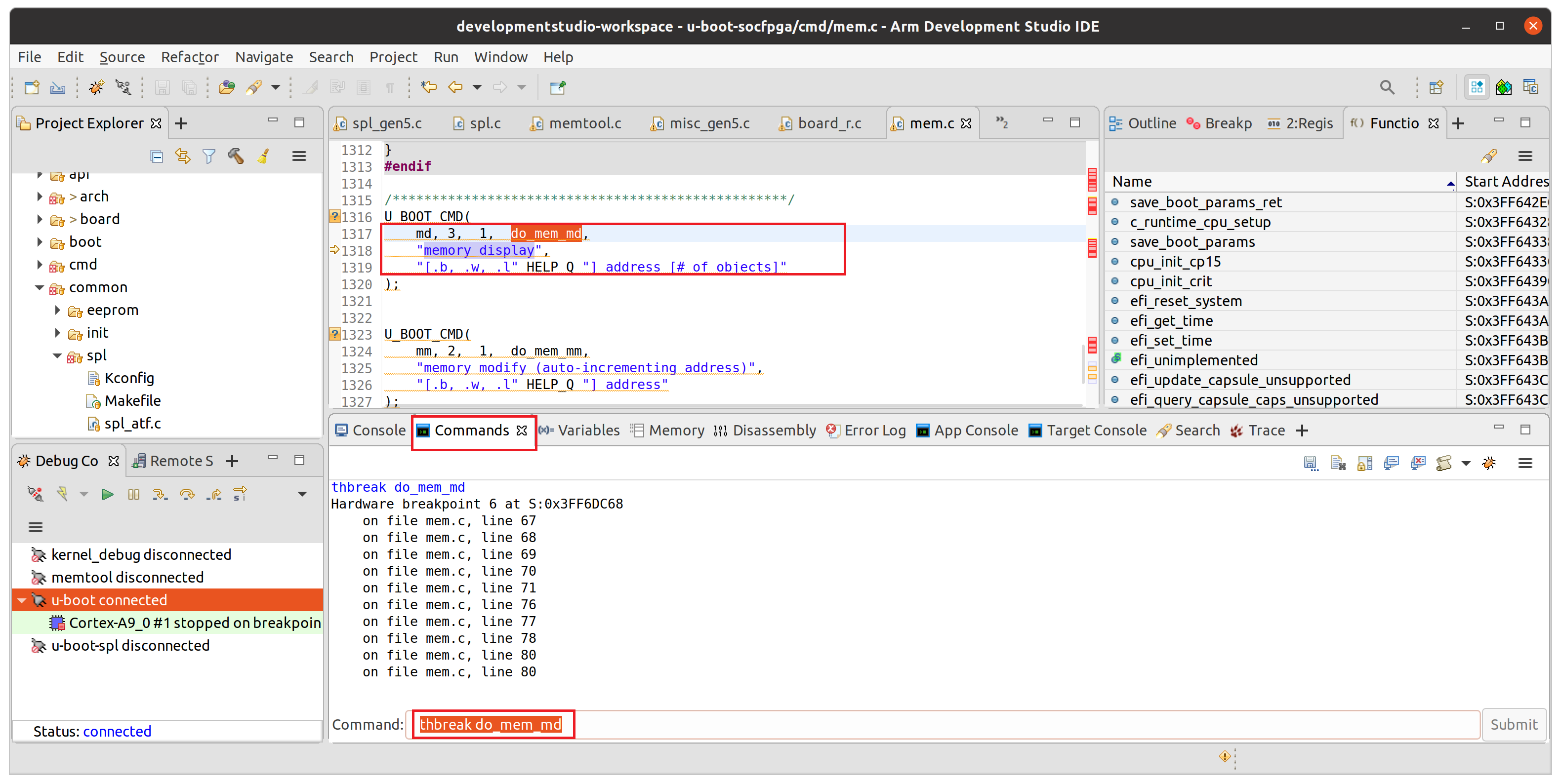
Task: Open Debug Control toolbar overflow dropdown arrow
Action: pos(302,494)
